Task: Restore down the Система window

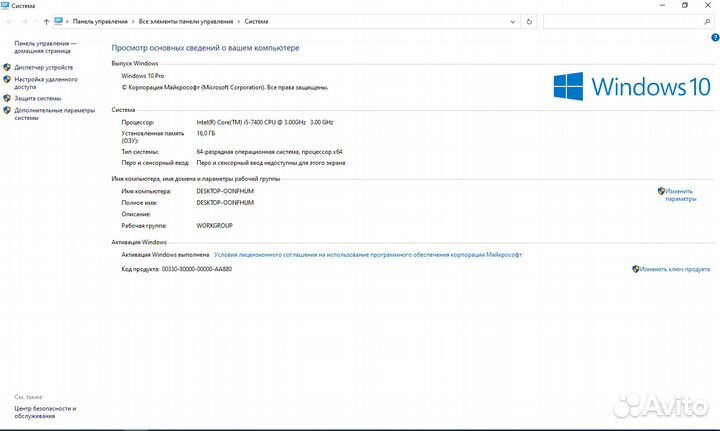Action: 685,6
